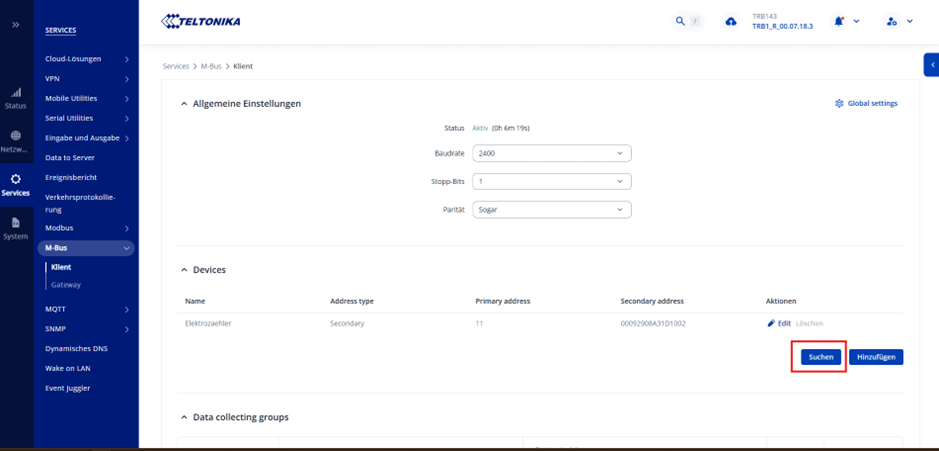Viewport: 939px width, 451px height.
Task: Expand the Mobile Utilities menu
Action: tap(87, 98)
